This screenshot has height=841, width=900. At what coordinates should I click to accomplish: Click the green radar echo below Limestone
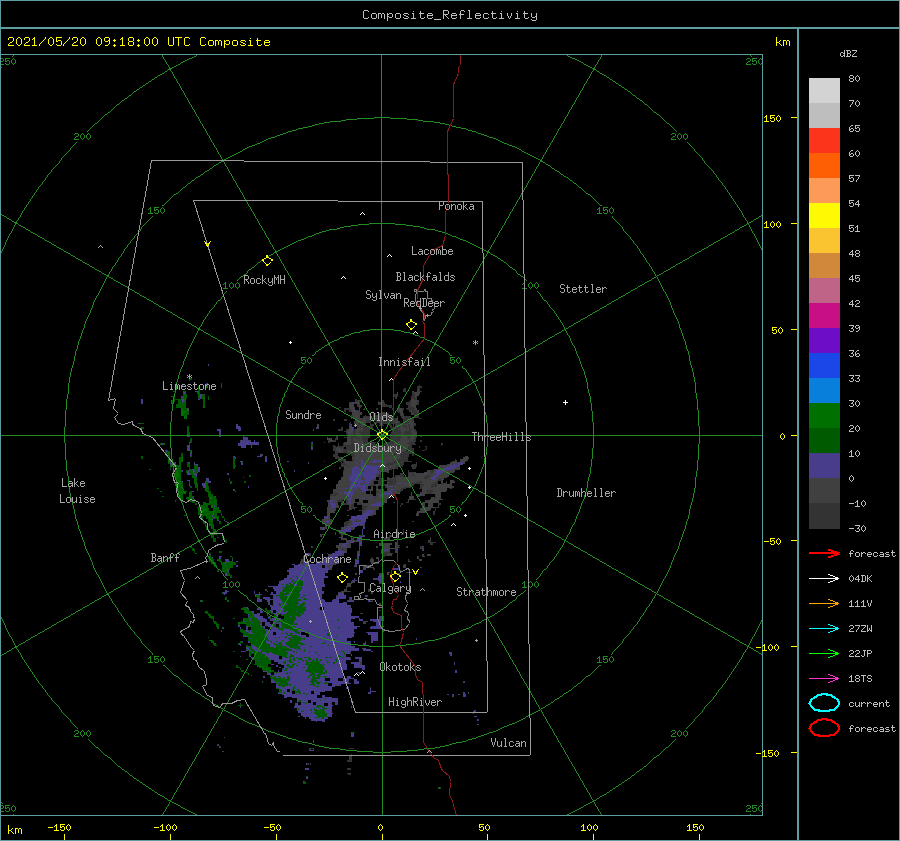click(183, 407)
